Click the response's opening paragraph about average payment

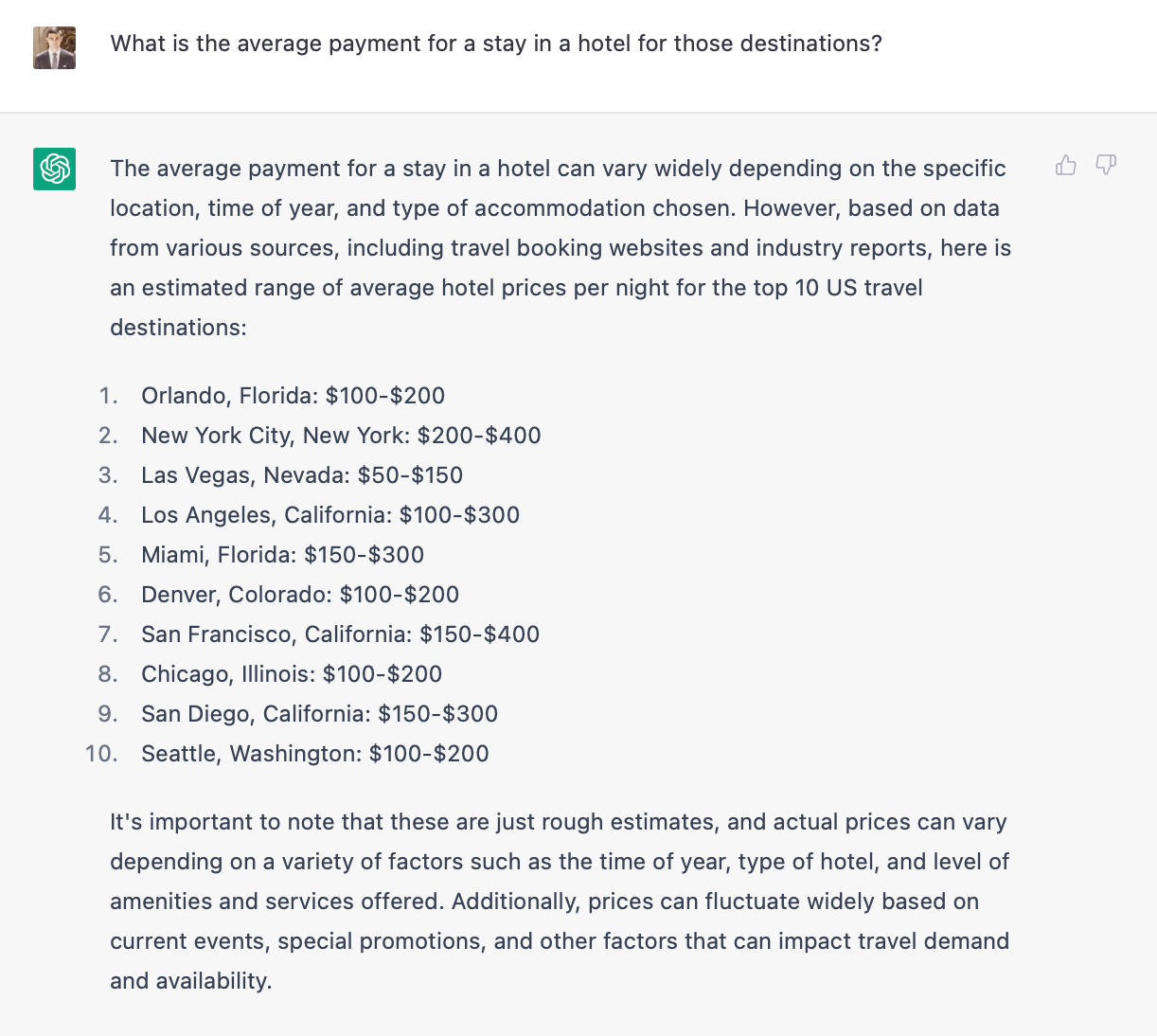[x=559, y=248]
